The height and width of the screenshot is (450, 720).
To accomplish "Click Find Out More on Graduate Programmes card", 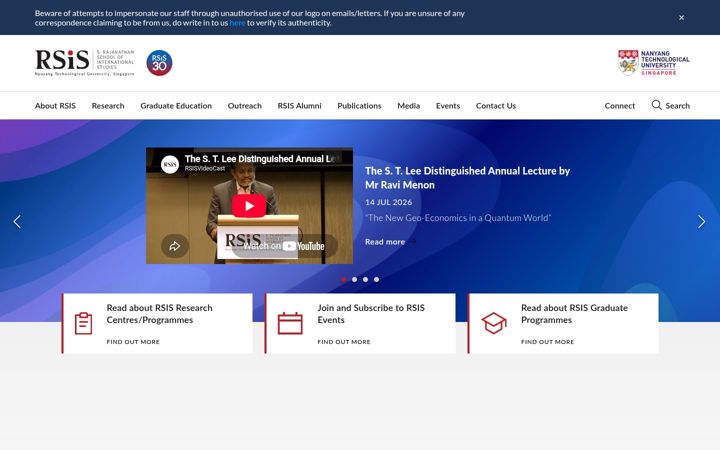I will point(547,342).
